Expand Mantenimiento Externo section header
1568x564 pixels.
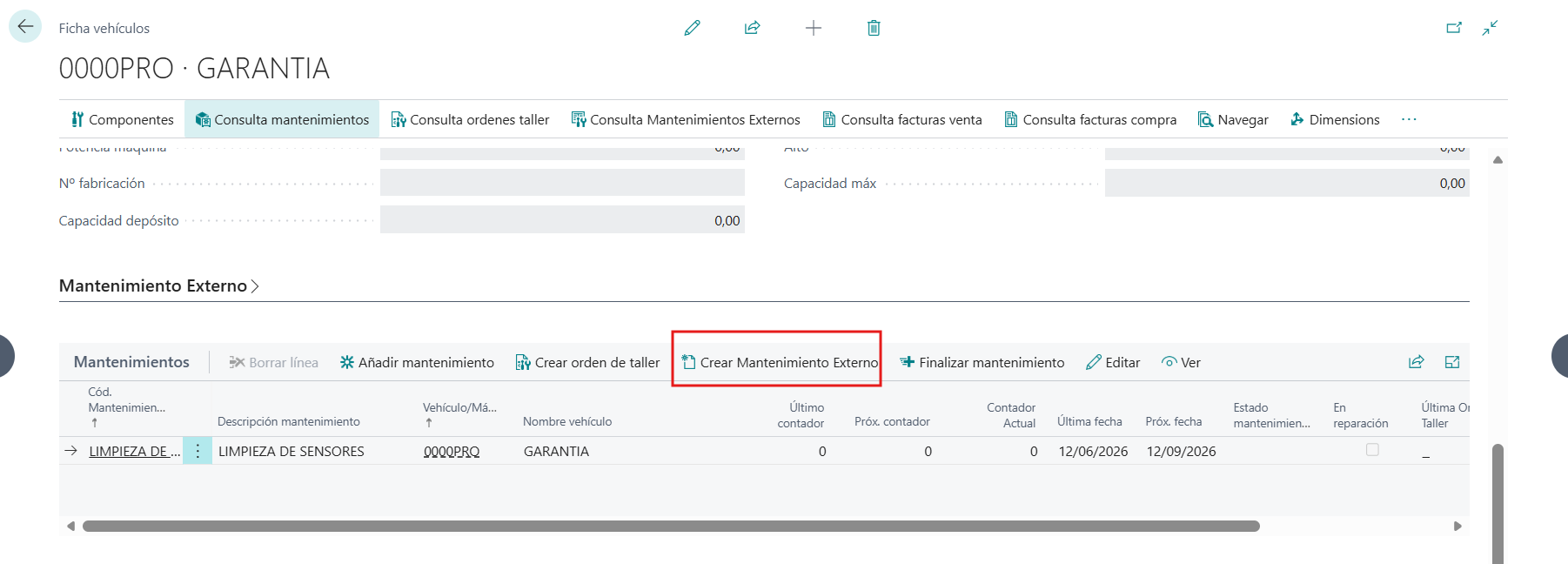click(159, 285)
